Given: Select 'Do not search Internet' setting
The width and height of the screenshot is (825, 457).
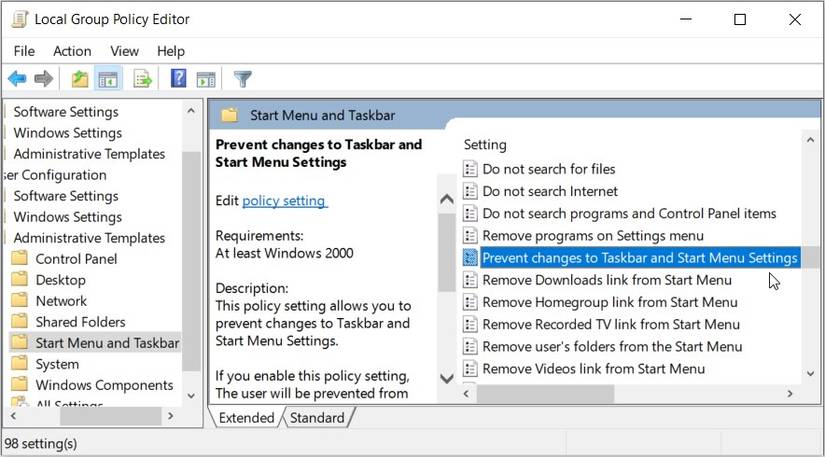Looking at the screenshot, I should pyautogui.click(x=550, y=191).
